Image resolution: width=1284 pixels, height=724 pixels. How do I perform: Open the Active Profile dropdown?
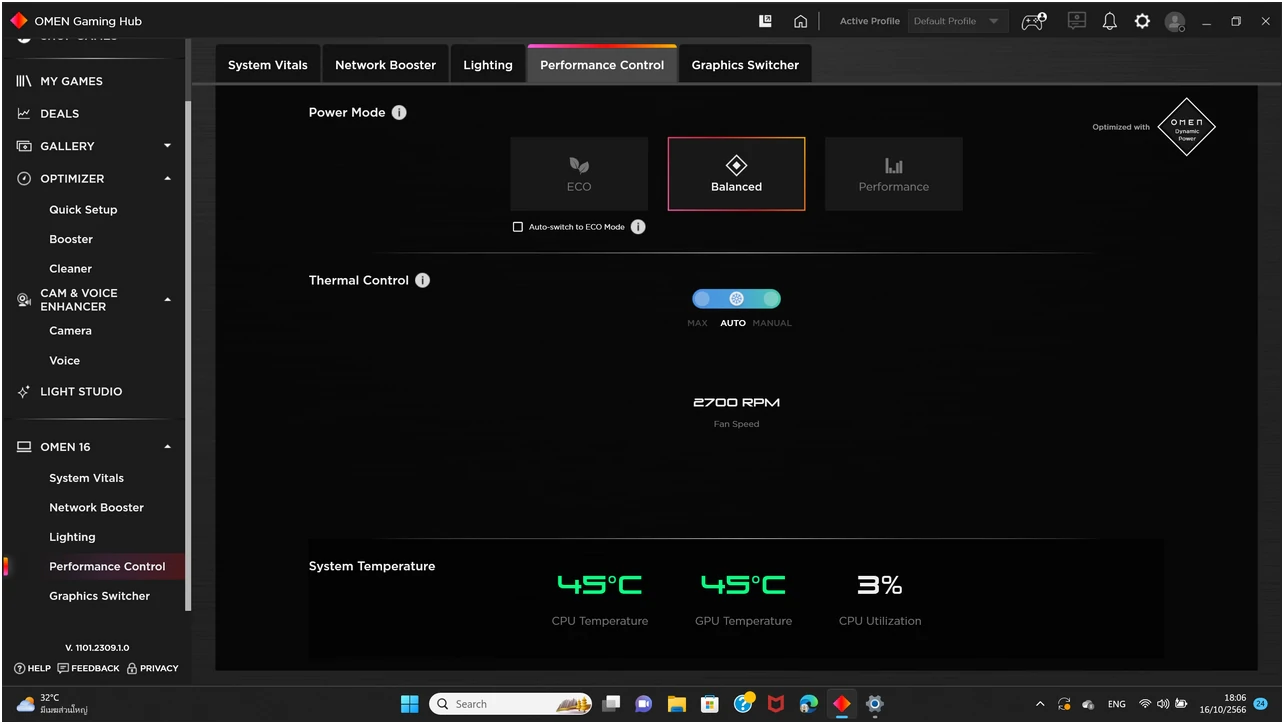coord(956,21)
